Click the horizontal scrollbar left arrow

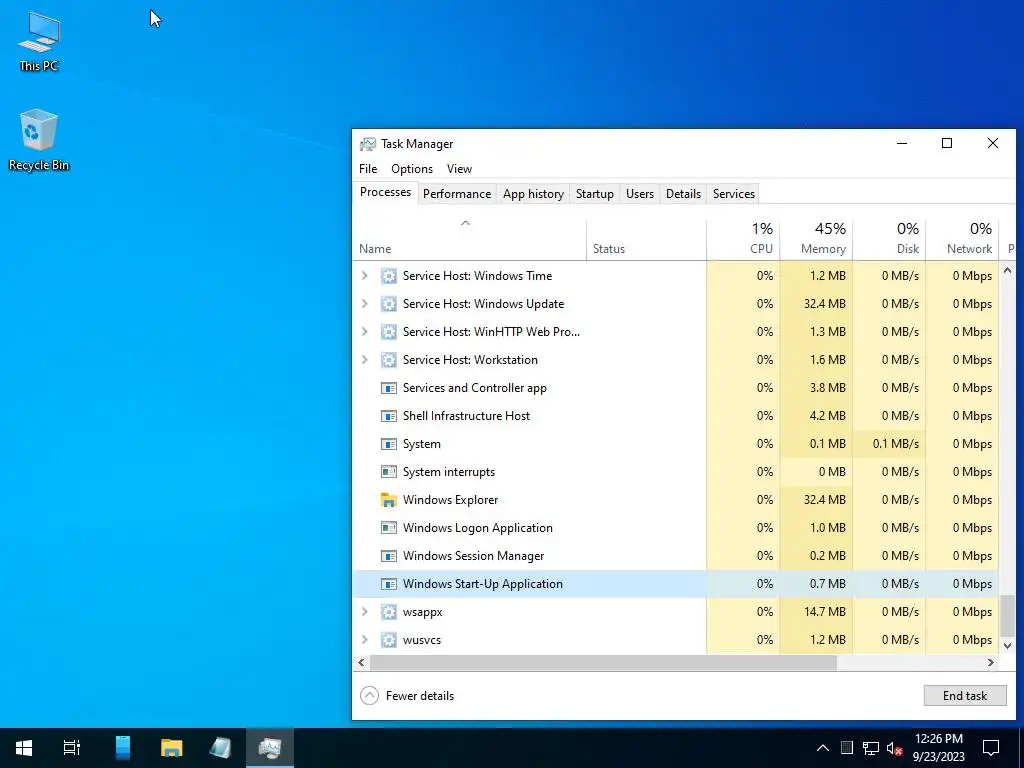(x=361, y=662)
